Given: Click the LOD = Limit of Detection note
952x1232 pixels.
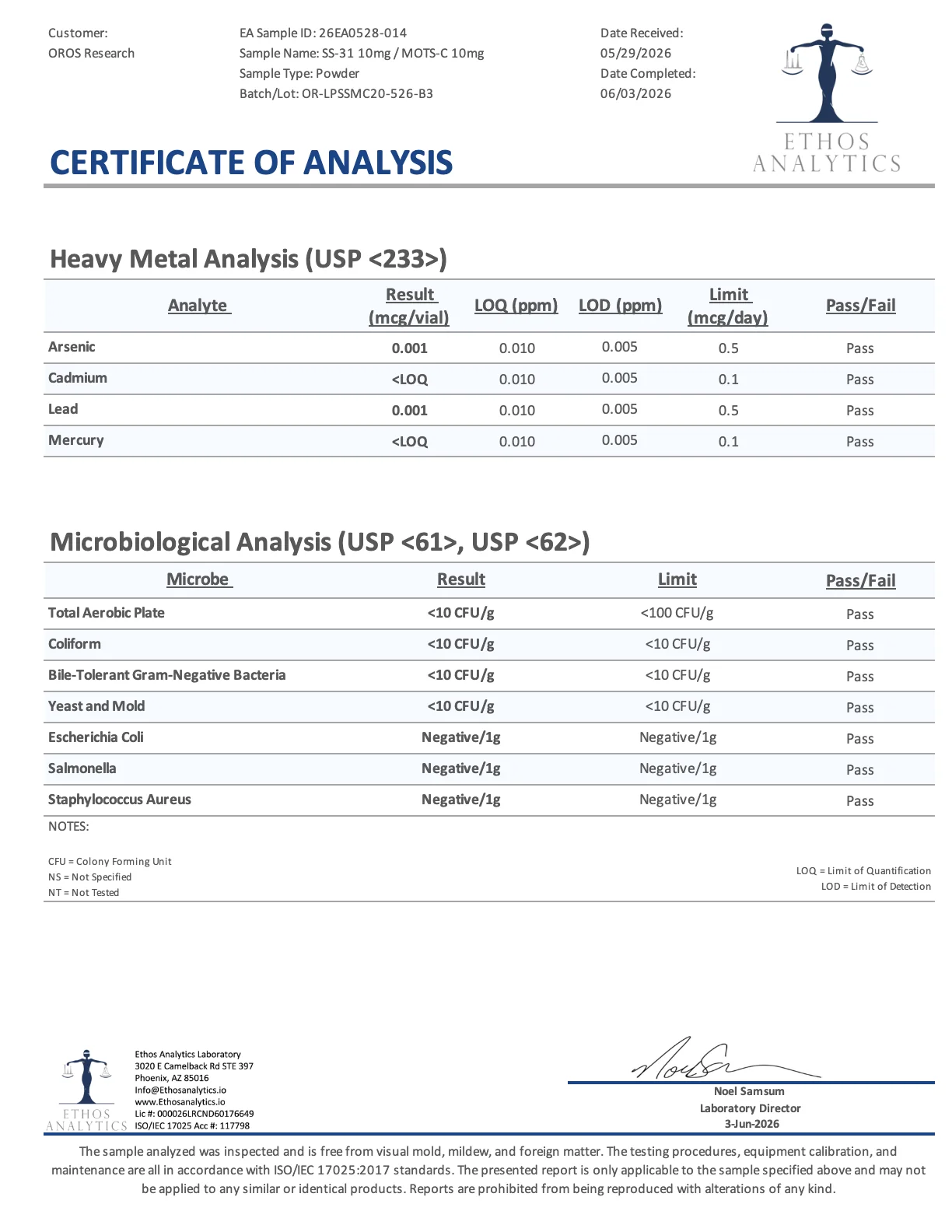Looking at the screenshot, I should (x=876, y=886).
